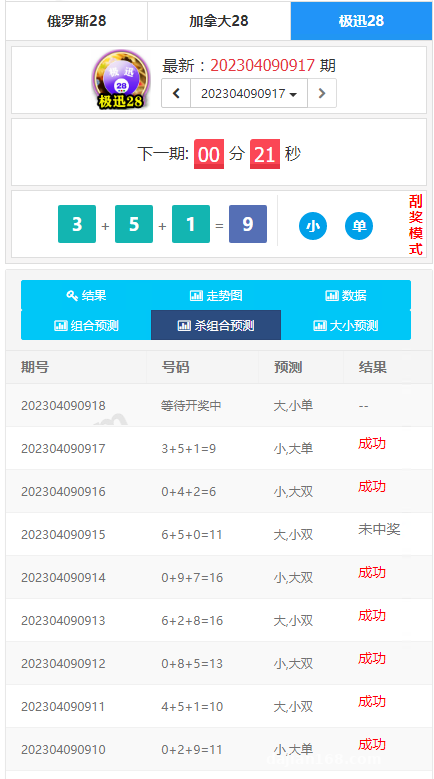
Task: Go to previous period with left chevron
Action: pos(176,93)
